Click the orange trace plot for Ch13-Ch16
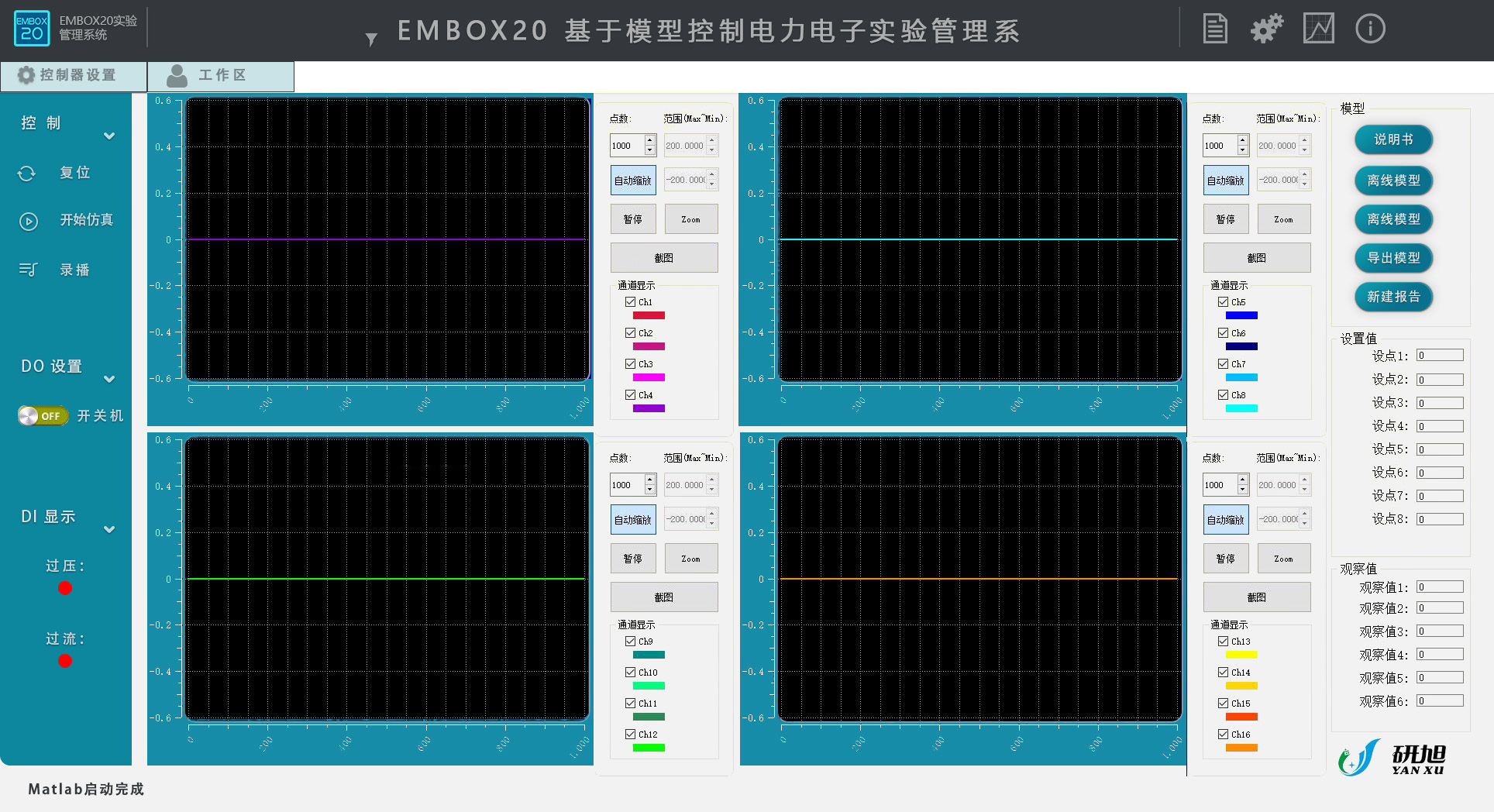 979,579
